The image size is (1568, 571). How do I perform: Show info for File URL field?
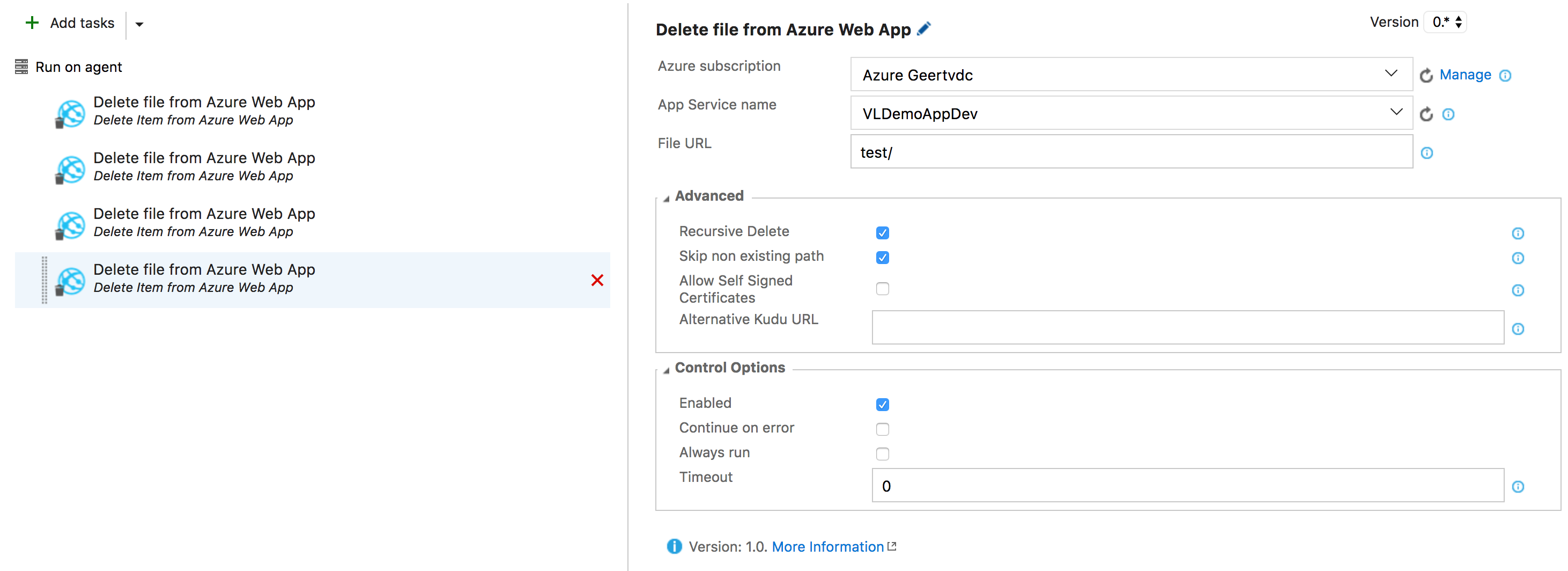[x=1426, y=153]
